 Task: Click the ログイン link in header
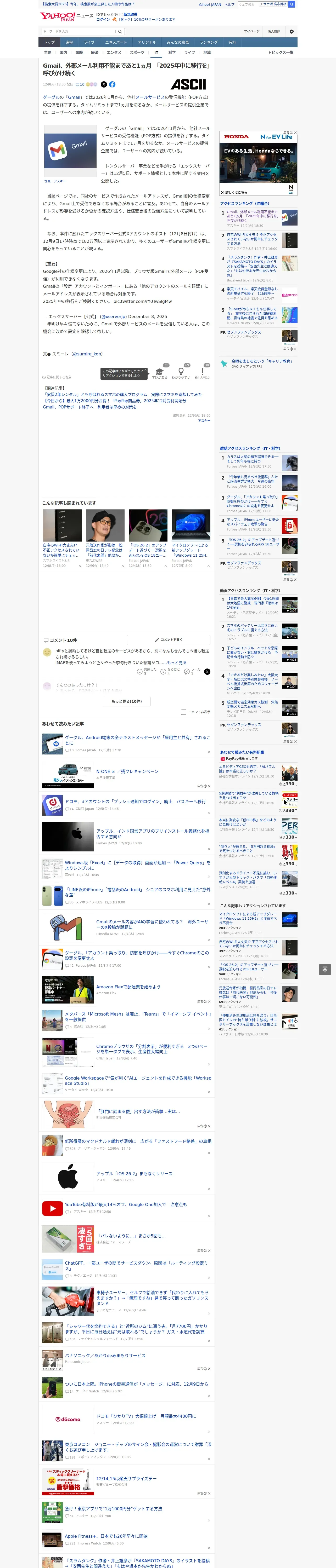point(103,20)
